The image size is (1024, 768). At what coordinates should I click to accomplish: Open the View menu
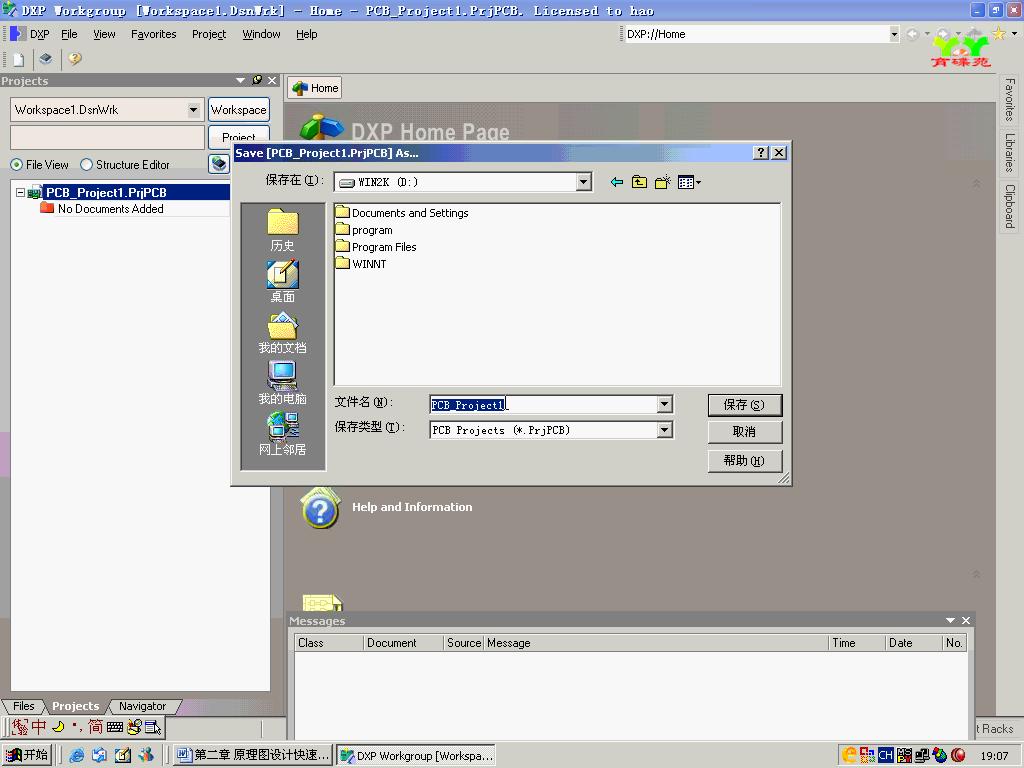(104, 34)
